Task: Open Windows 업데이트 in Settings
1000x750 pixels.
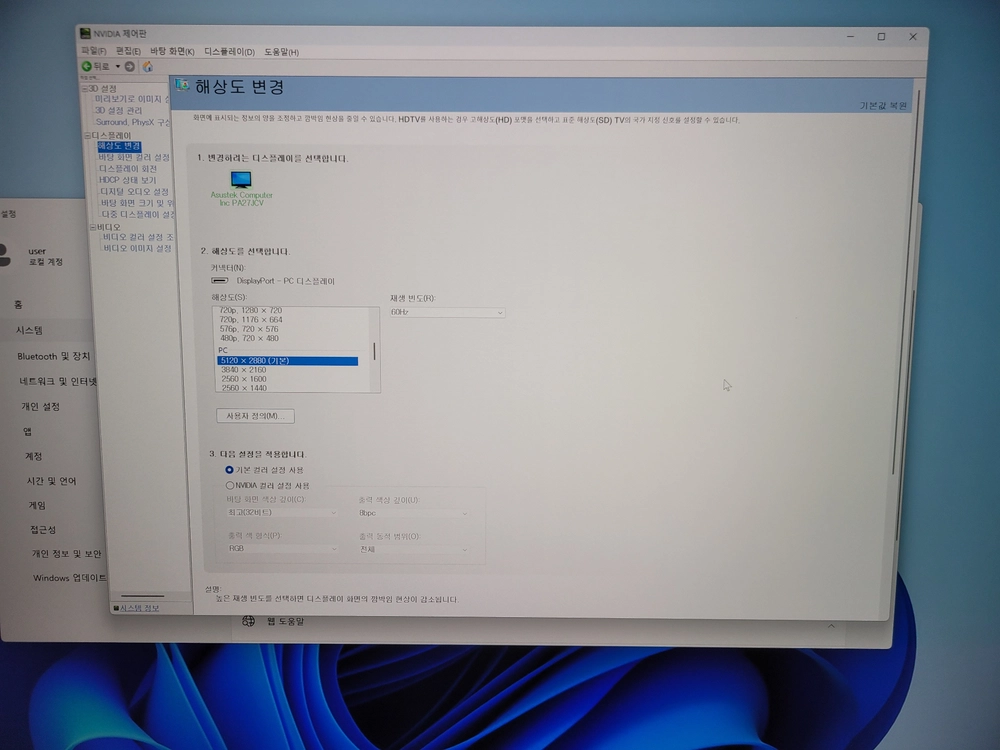Action: tap(70, 578)
